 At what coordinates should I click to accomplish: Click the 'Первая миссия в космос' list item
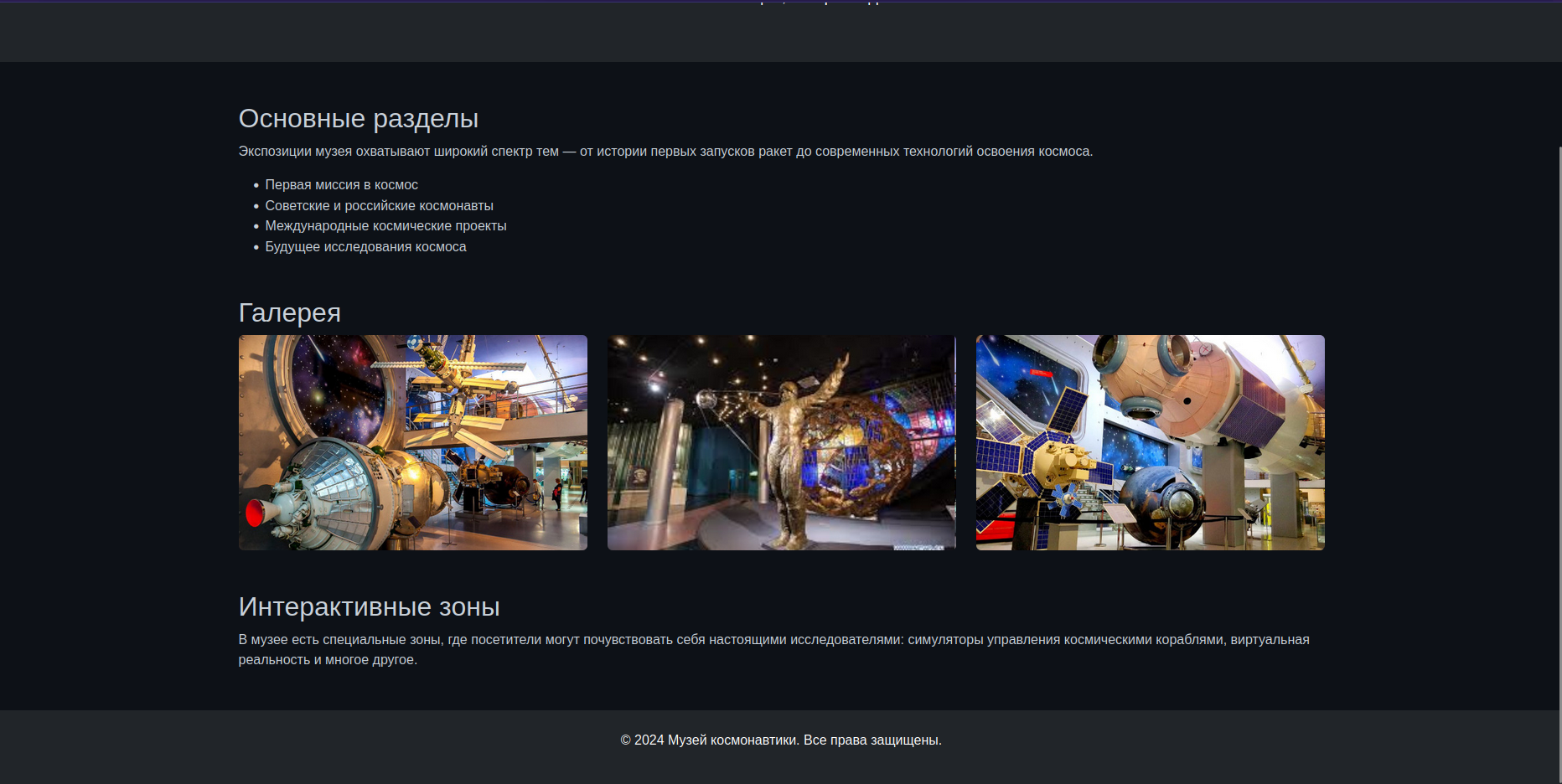[x=341, y=185]
